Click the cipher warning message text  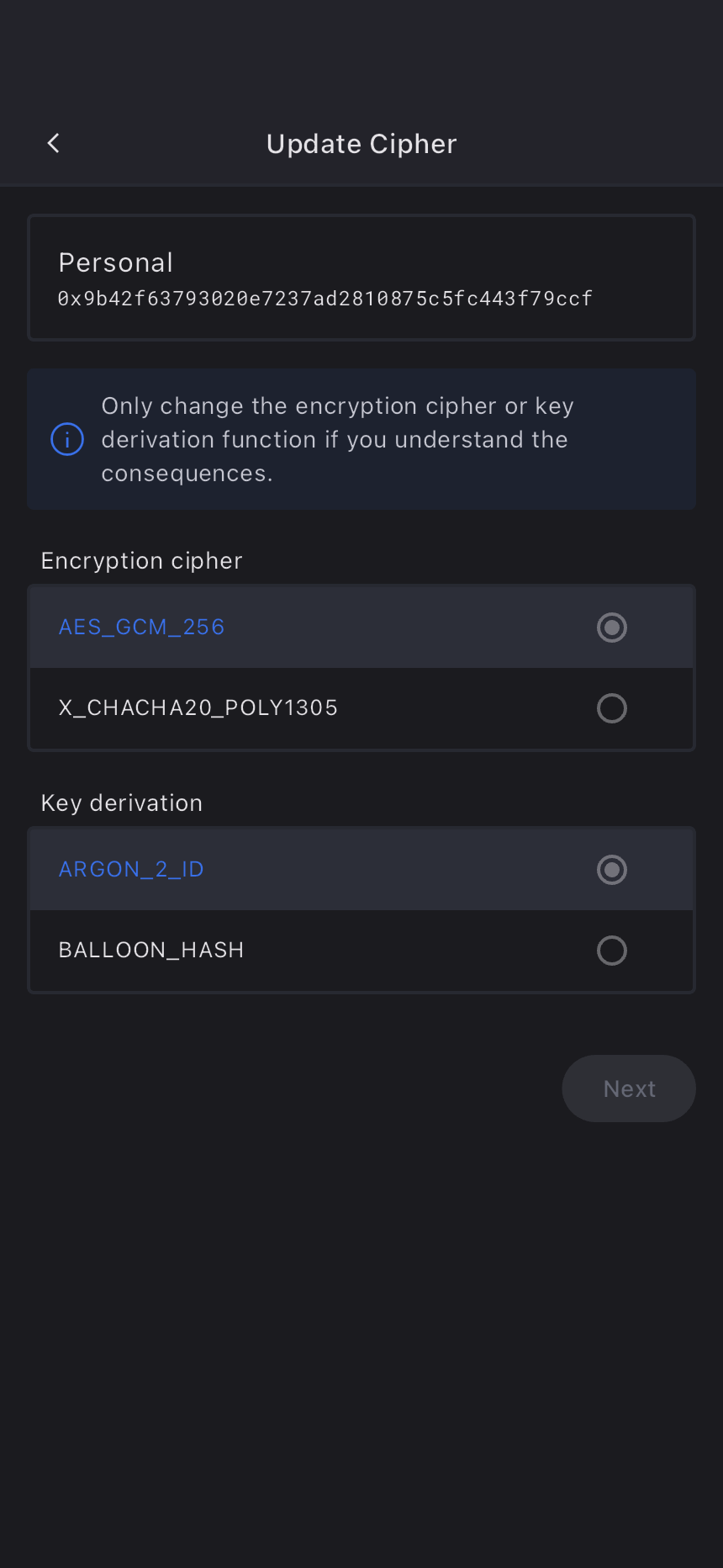(x=336, y=439)
